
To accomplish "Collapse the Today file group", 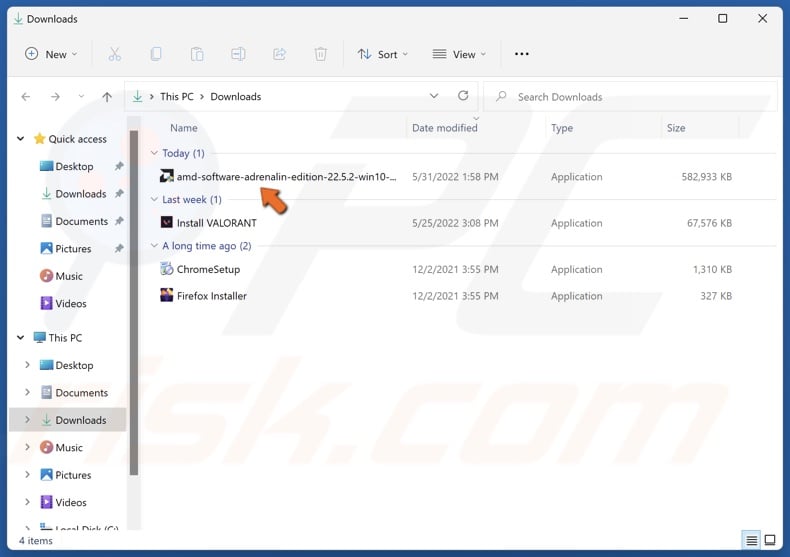I will 154,153.
